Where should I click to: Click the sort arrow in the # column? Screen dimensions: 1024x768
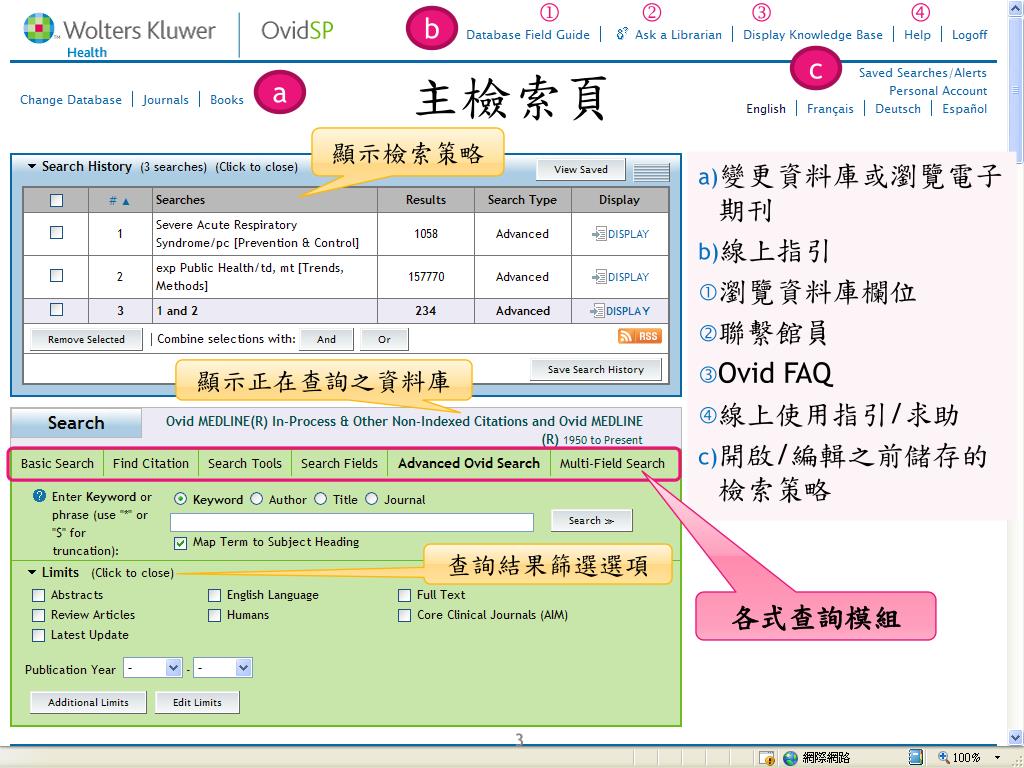pyautogui.click(x=126, y=201)
